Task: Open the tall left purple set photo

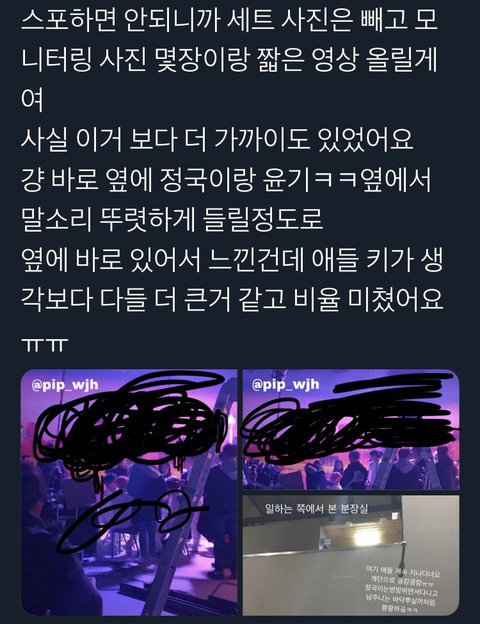Action: click(129, 492)
